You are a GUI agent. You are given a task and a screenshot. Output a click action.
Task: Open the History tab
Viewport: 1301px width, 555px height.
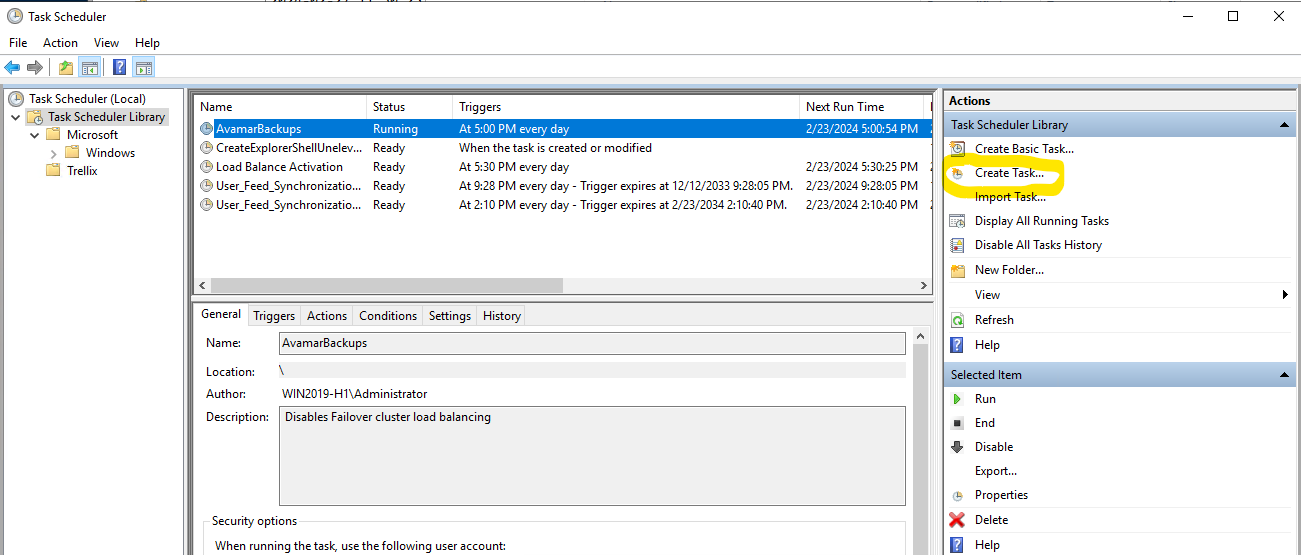pyautogui.click(x=501, y=316)
